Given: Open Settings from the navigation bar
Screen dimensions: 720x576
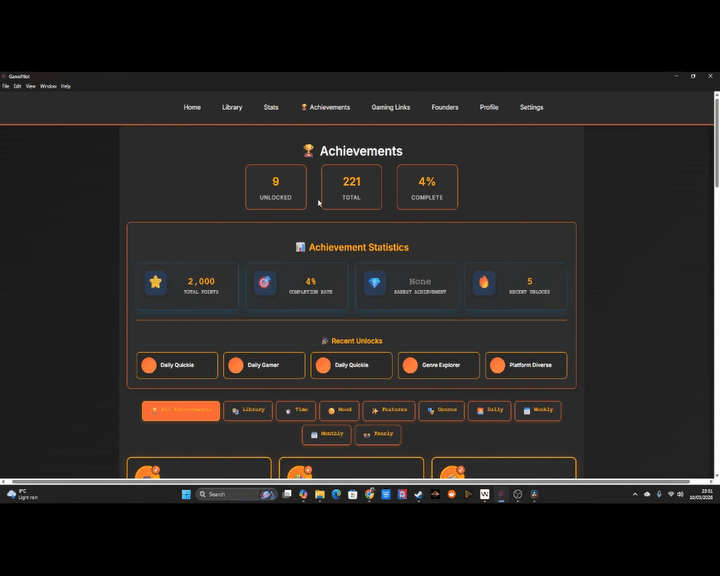Looking at the screenshot, I should 532,108.
